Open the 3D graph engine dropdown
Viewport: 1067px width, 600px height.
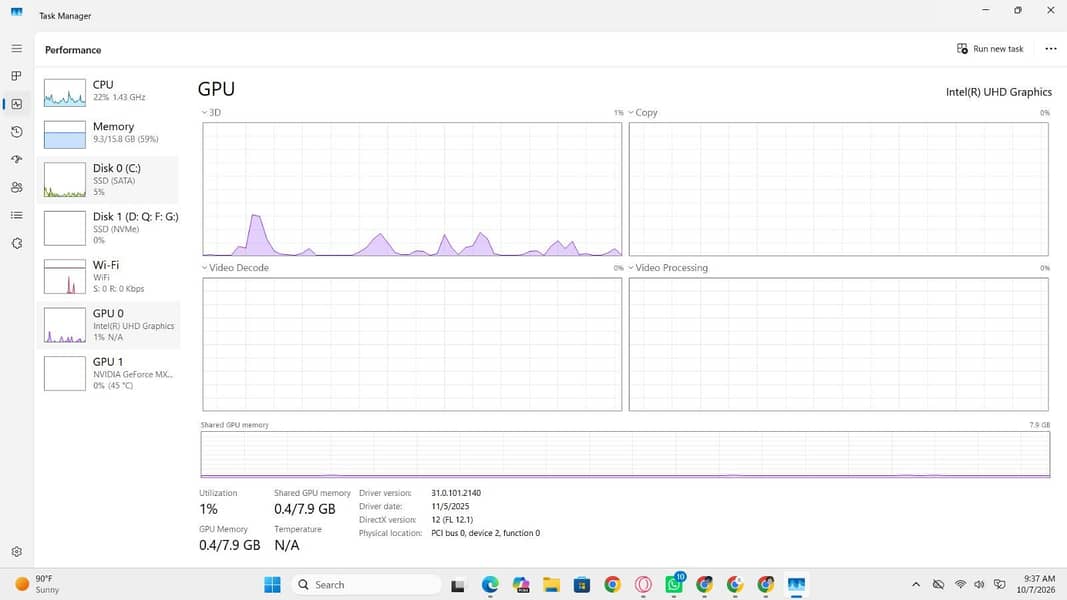pos(211,113)
